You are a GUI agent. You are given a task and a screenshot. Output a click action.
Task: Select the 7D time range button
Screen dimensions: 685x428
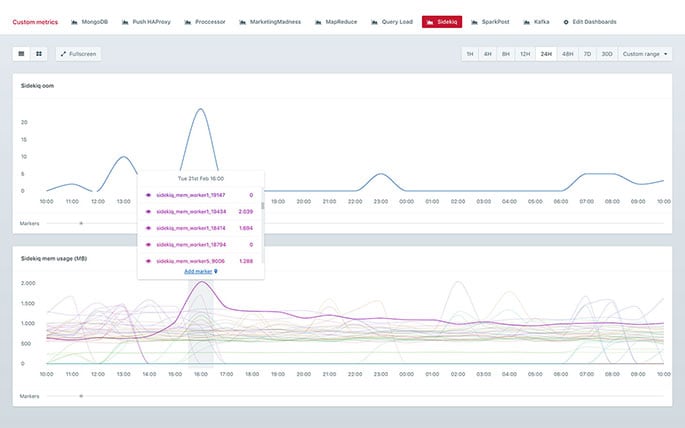tap(587, 54)
